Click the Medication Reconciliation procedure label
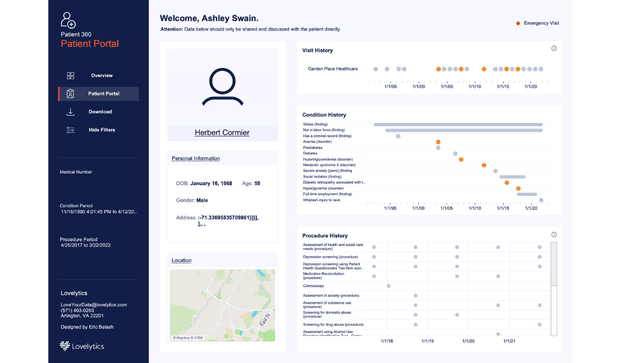This screenshot has height=363, width=640. tap(323, 276)
